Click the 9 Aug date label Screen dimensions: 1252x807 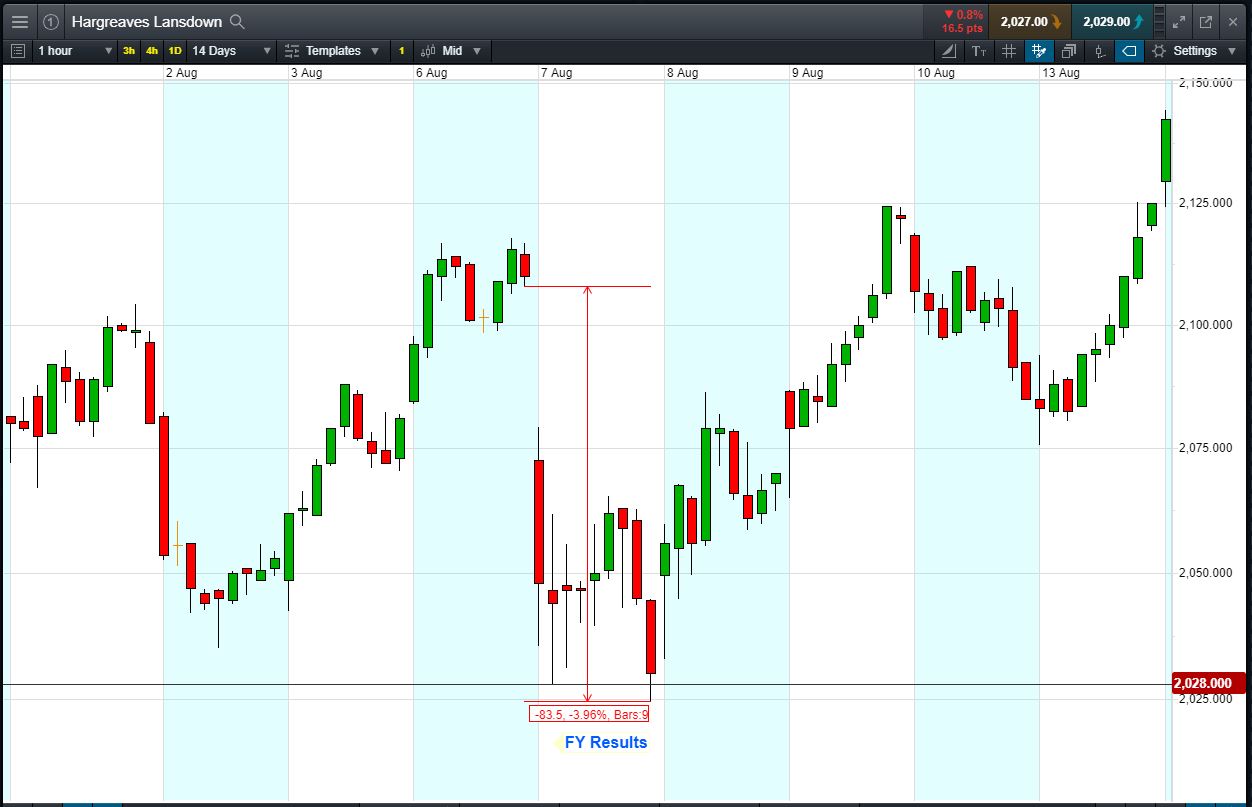click(x=807, y=73)
